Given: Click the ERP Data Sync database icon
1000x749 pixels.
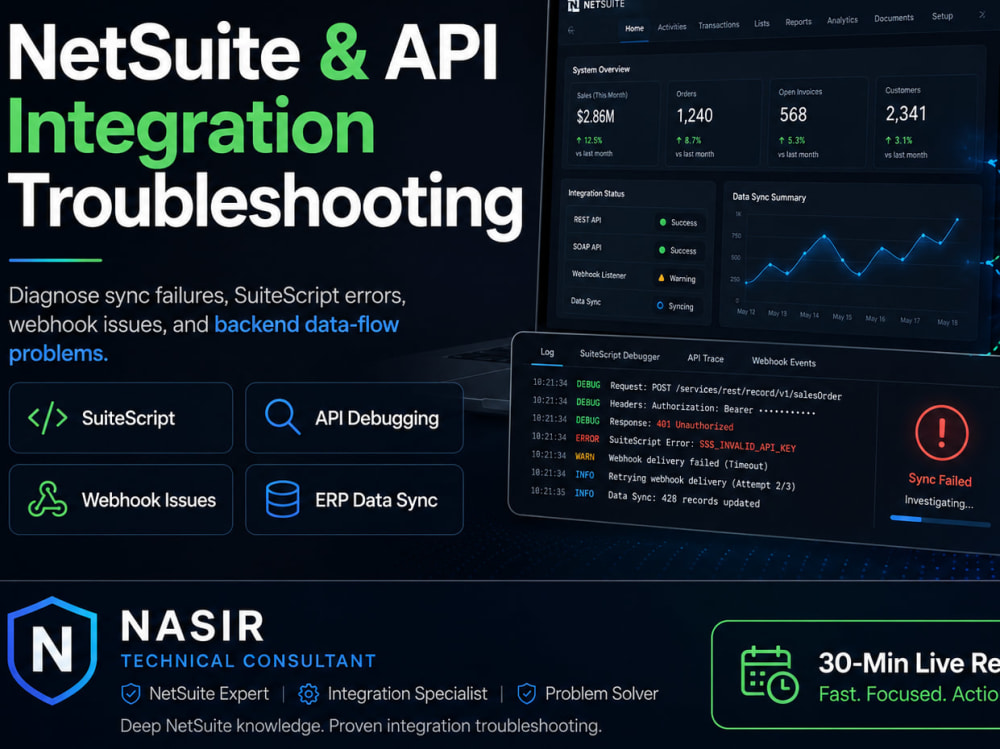Looking at the screenshot, I should (x=282, y=499).
